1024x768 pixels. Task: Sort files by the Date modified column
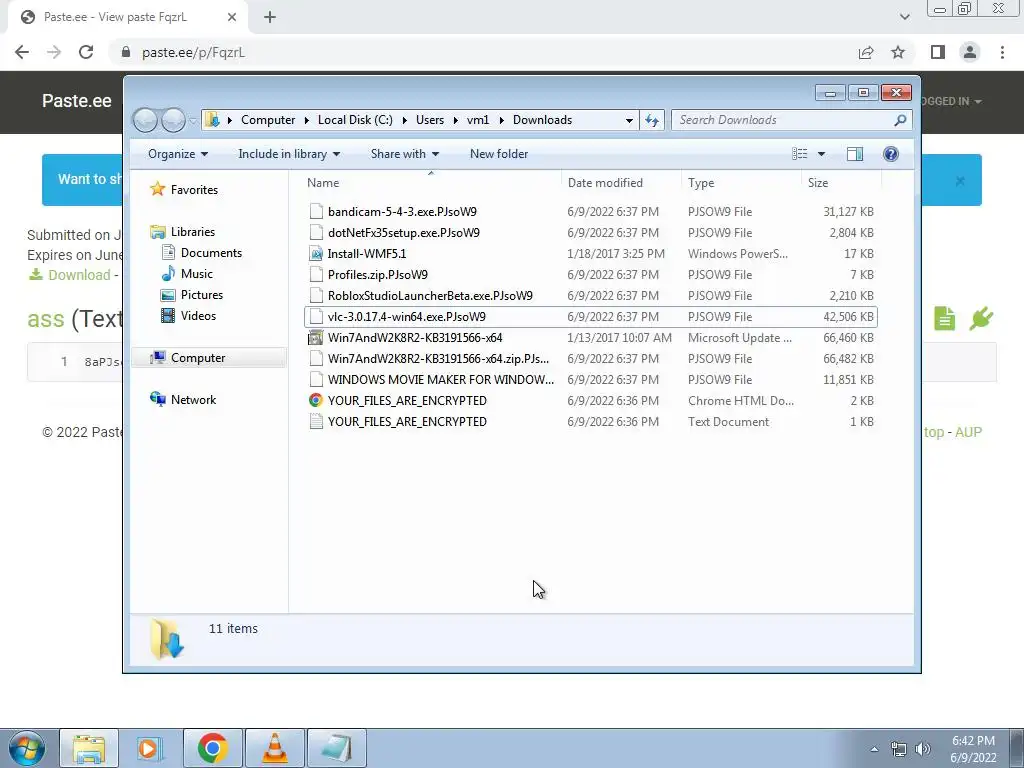[x=621, y=183]
